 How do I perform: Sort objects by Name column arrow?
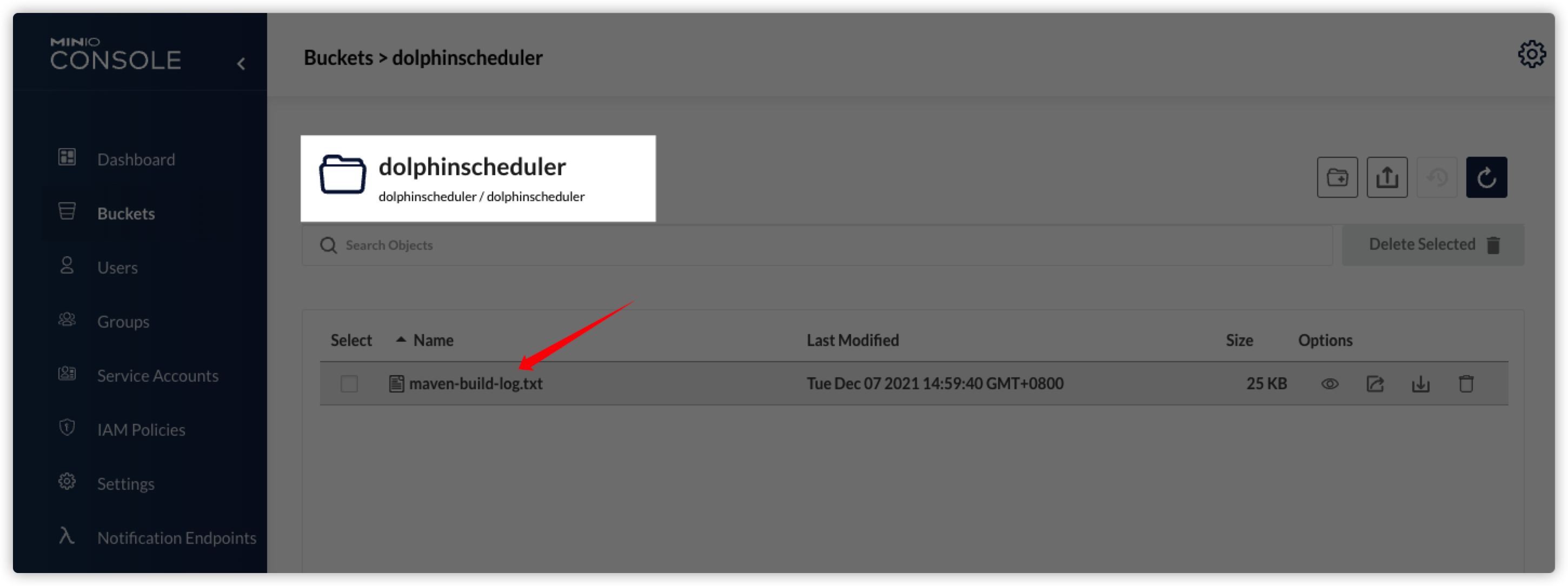coord(401,339)
